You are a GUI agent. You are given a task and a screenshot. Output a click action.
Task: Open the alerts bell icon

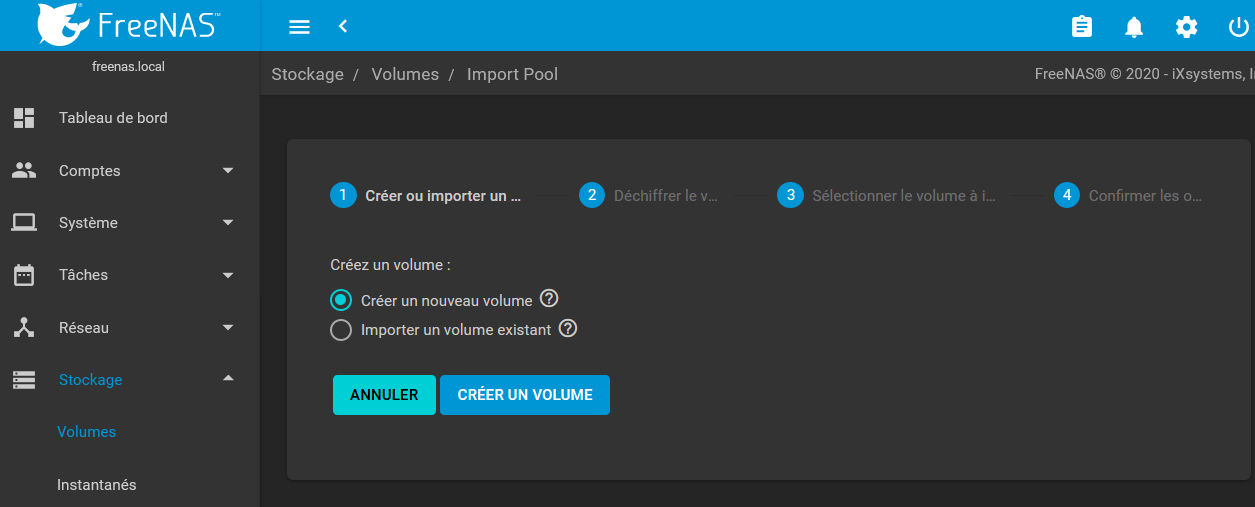click(x=1134, y=27)
